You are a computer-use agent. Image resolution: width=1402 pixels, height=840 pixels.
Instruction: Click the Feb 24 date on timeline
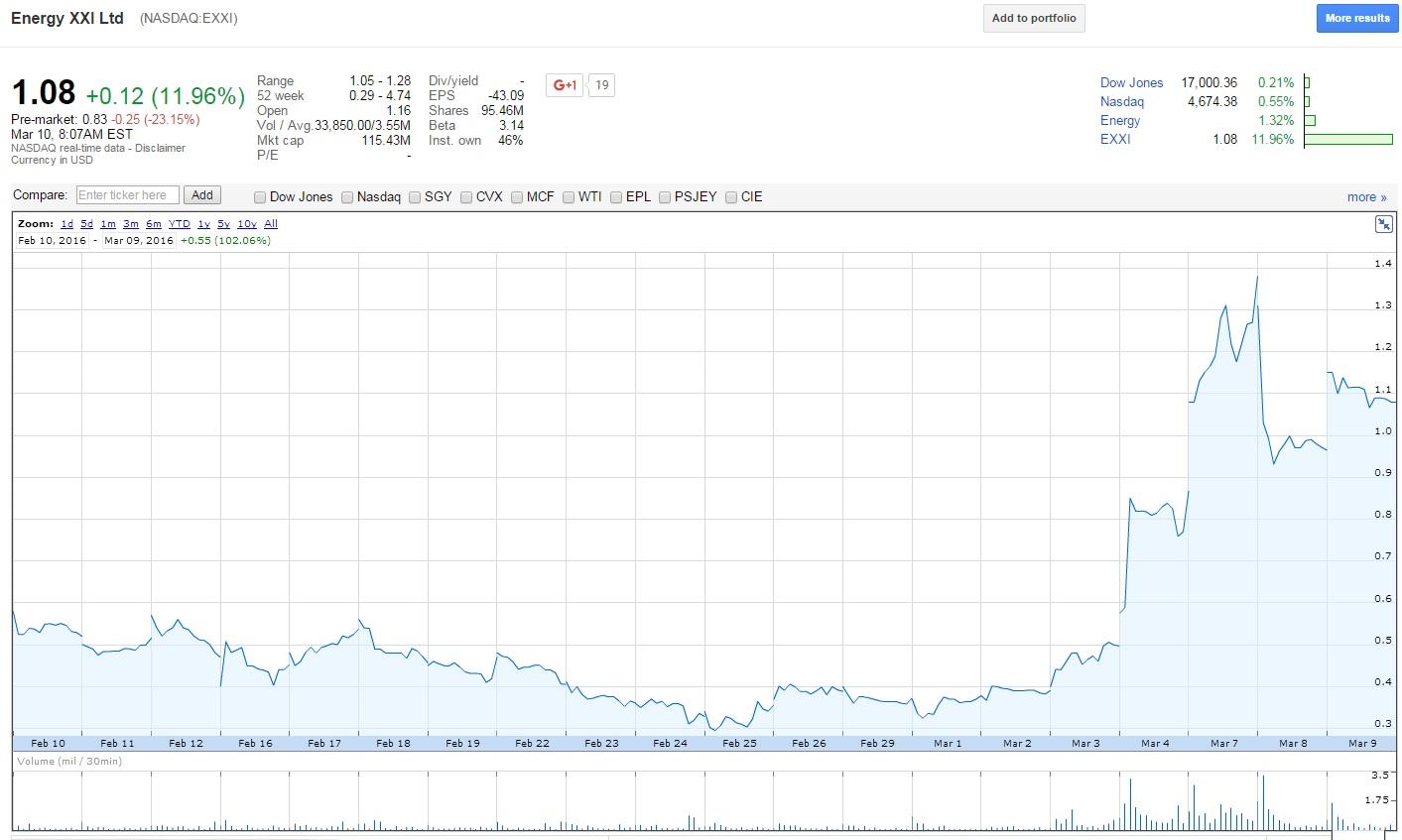click(670, 743)
